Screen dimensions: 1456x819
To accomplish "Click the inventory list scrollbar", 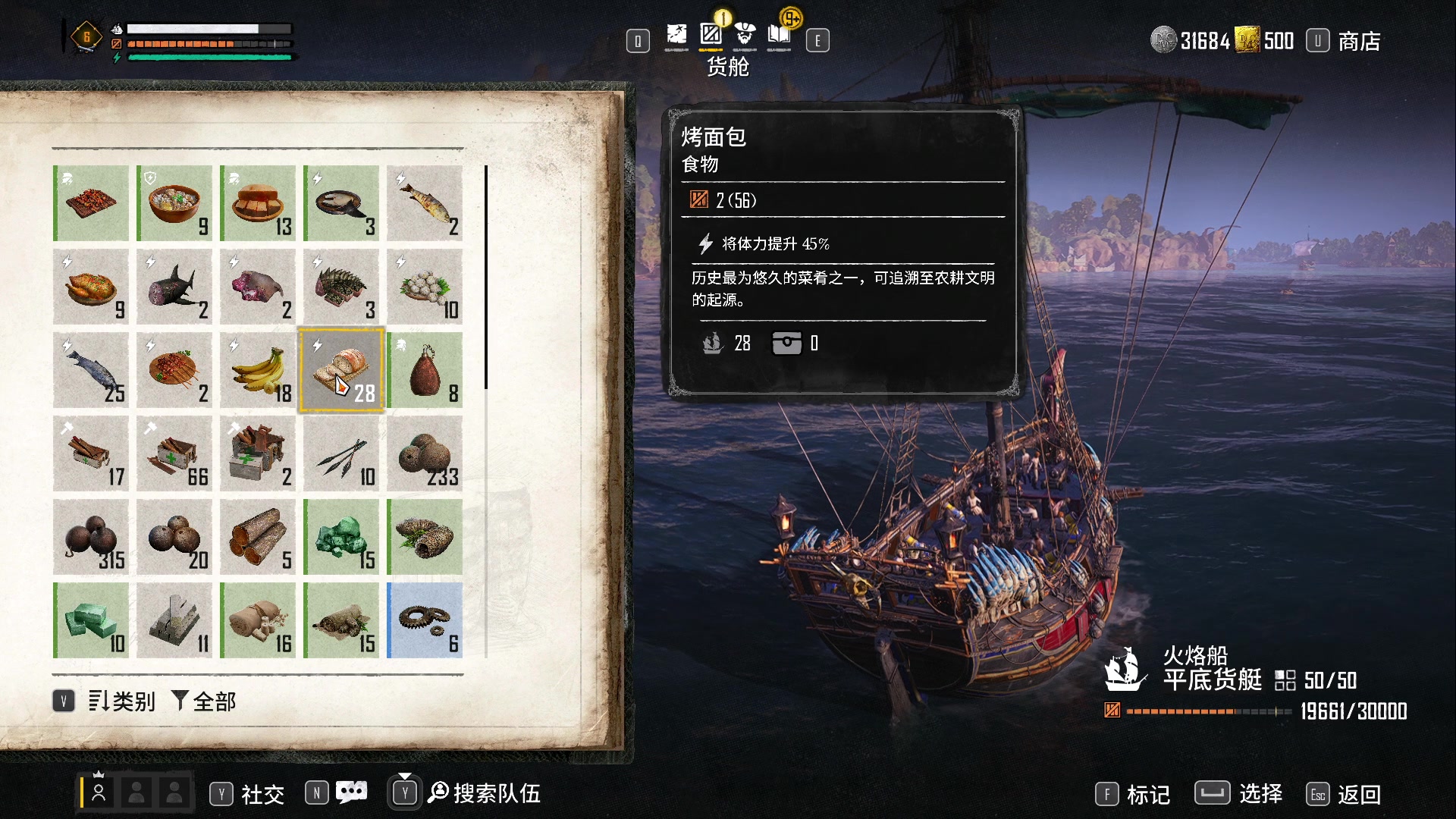I will click(x=485, y=278).
